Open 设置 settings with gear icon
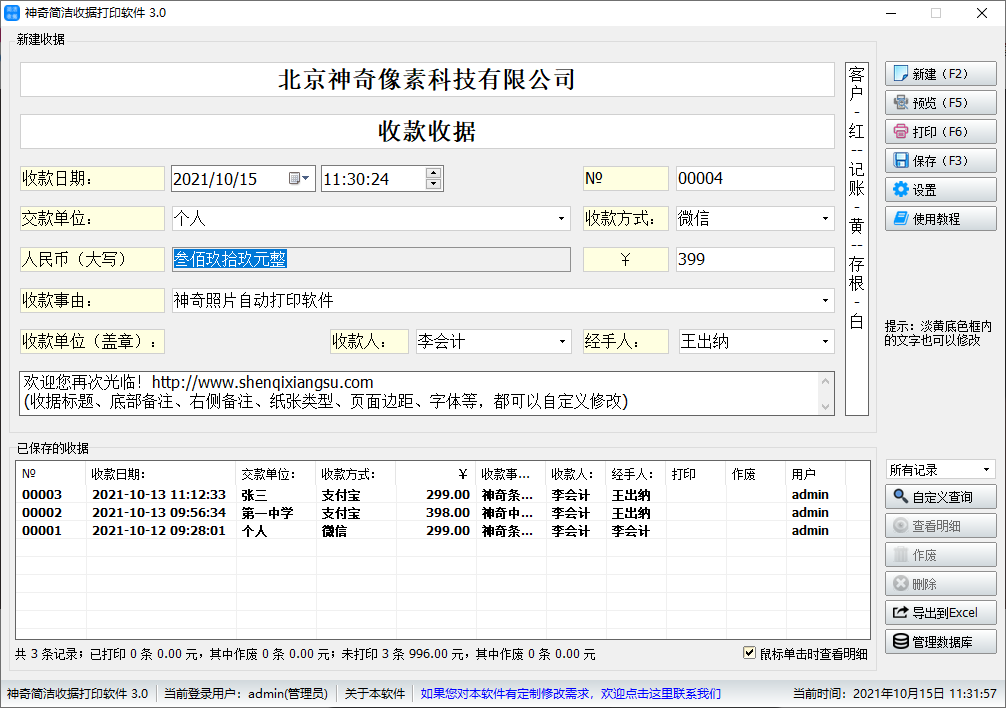 point(941,190)
